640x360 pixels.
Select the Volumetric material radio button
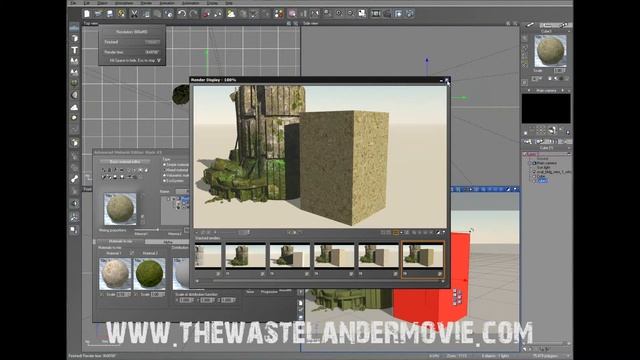(164, 175)
